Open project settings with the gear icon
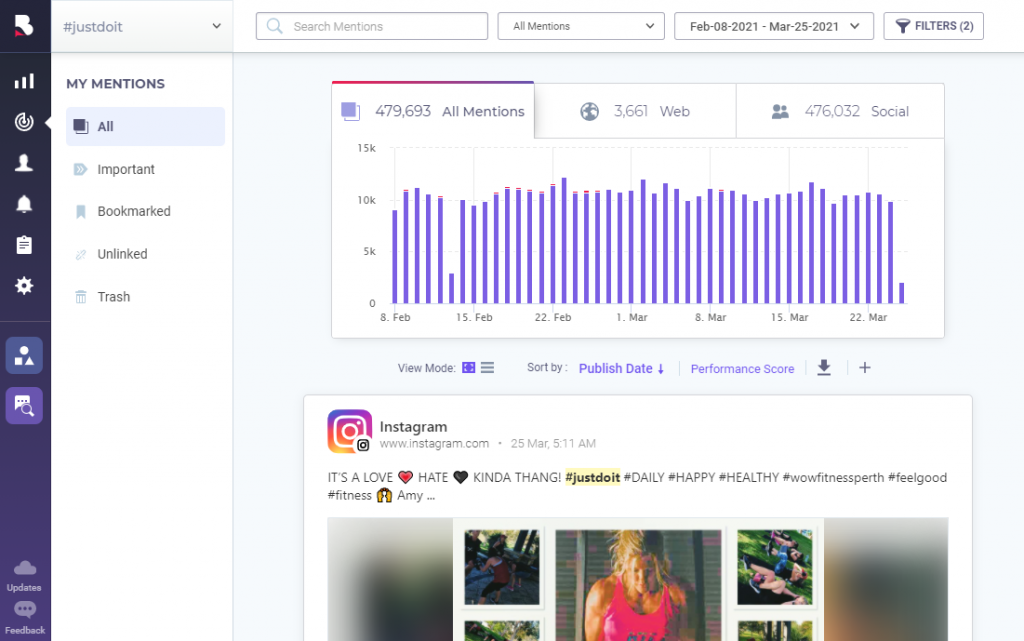This screenshot has width=1024, height=641. tap(24, 285)
